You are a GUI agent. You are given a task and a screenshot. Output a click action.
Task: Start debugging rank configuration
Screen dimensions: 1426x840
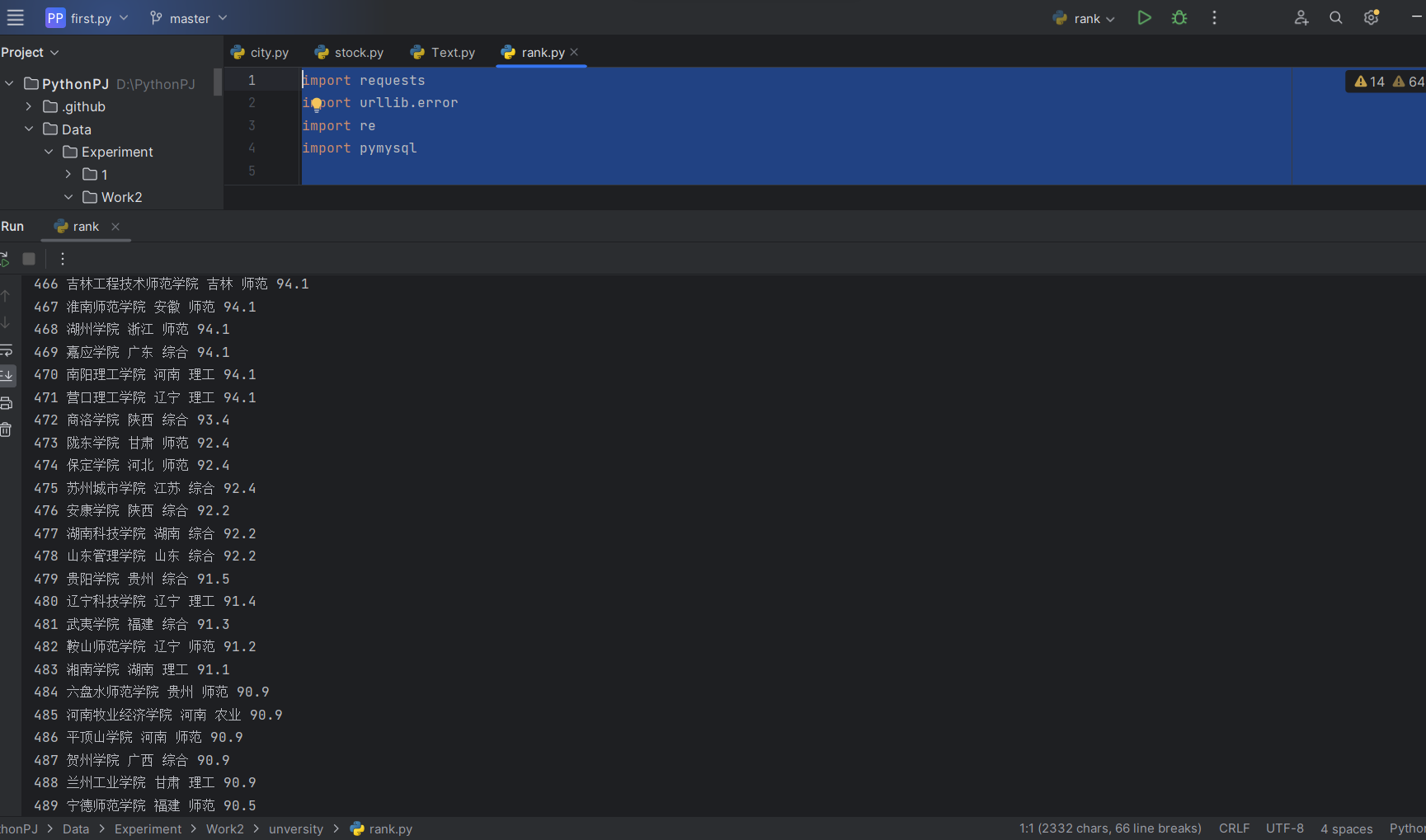click(1179, 17)
